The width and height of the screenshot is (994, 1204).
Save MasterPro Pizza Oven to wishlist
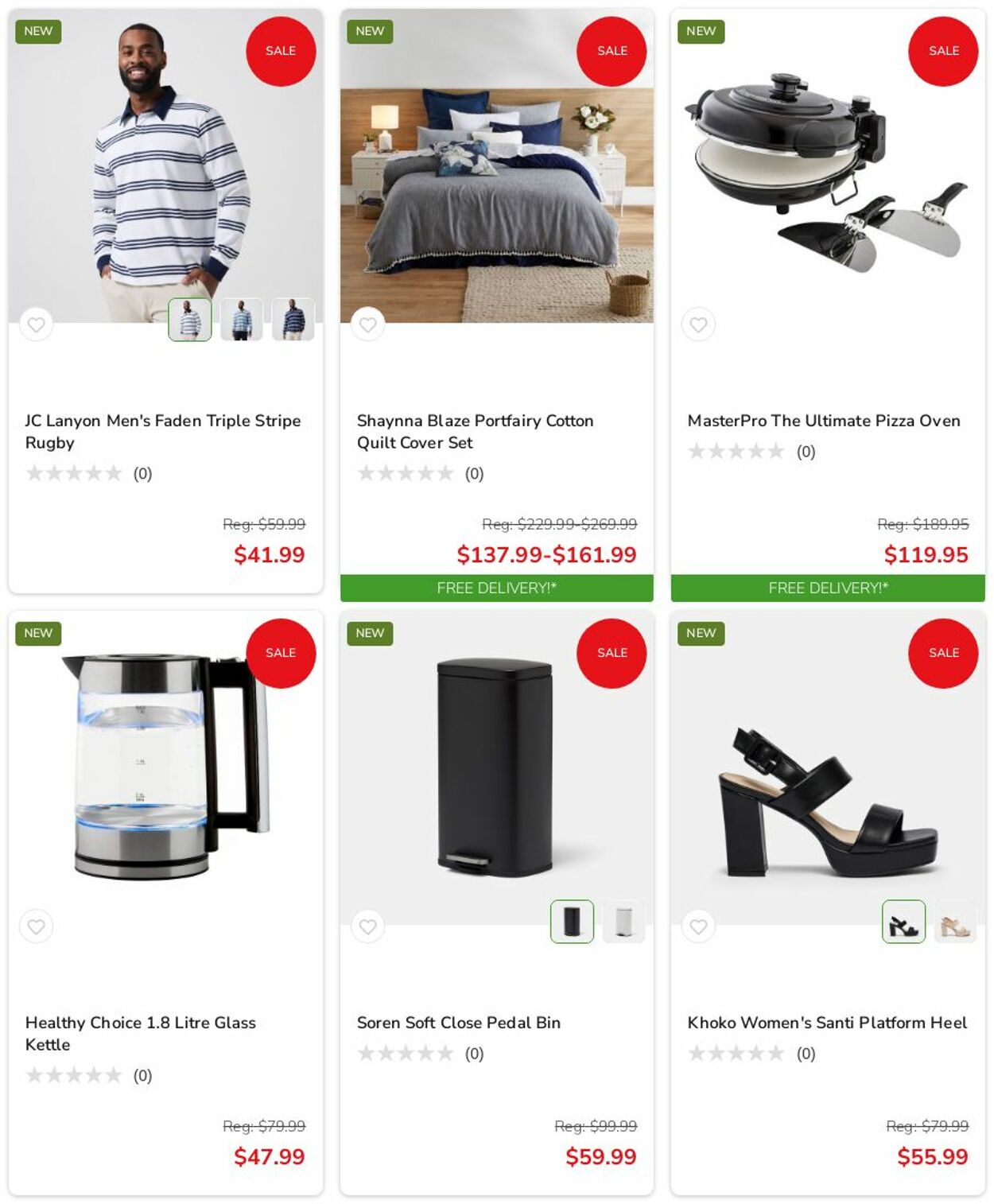pos(698,324)
